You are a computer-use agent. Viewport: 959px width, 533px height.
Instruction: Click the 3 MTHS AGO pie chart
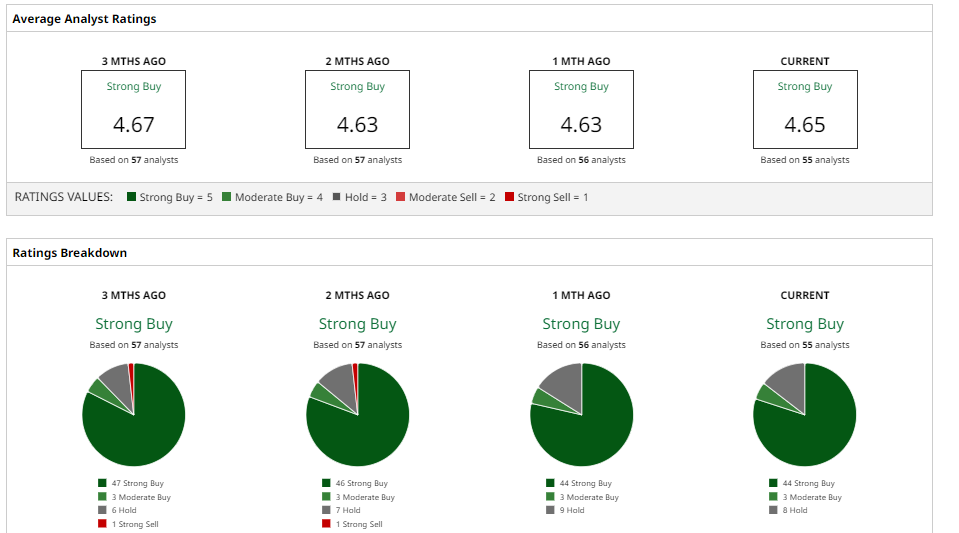[x=133, y=414]
